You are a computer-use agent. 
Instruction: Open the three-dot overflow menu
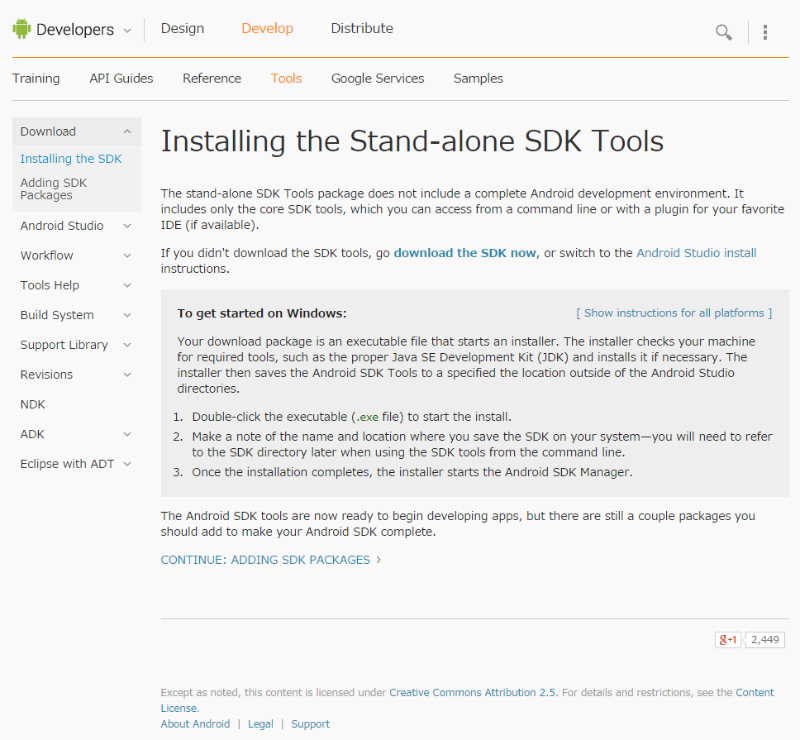(x=765, y=32)
